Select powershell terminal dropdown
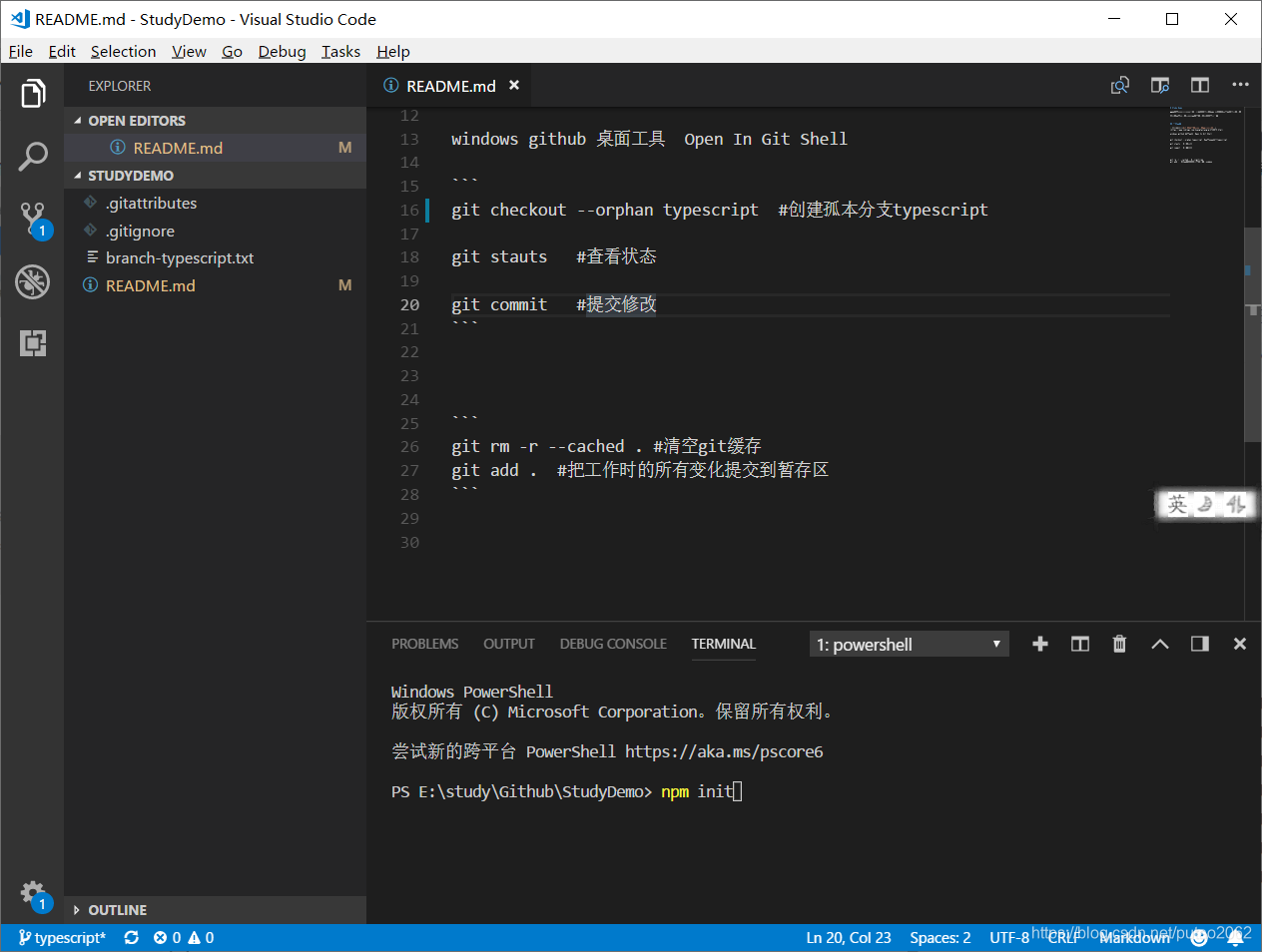The image size is (1262, 952). [909, 645]
